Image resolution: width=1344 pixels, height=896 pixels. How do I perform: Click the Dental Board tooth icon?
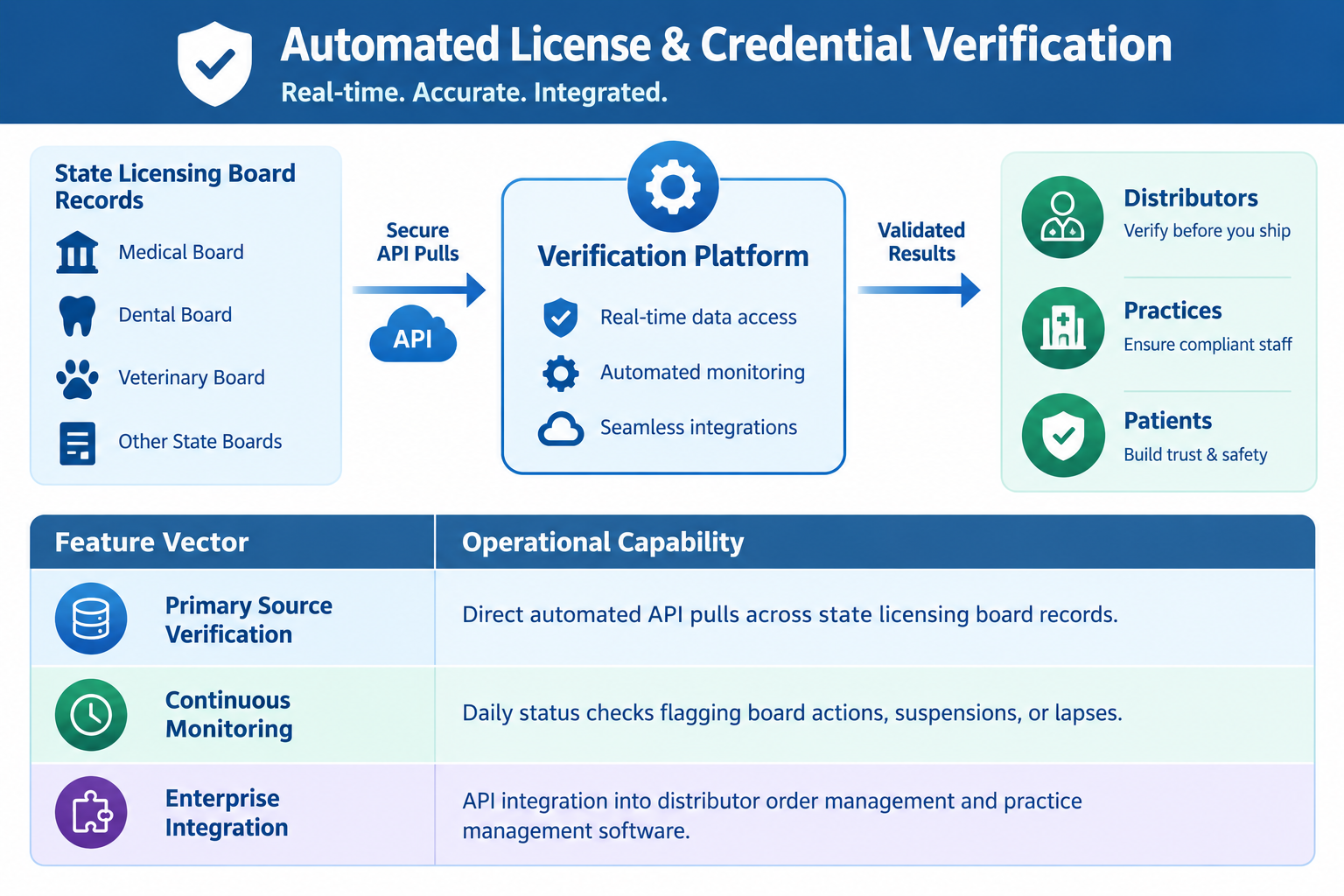(77, 316)
